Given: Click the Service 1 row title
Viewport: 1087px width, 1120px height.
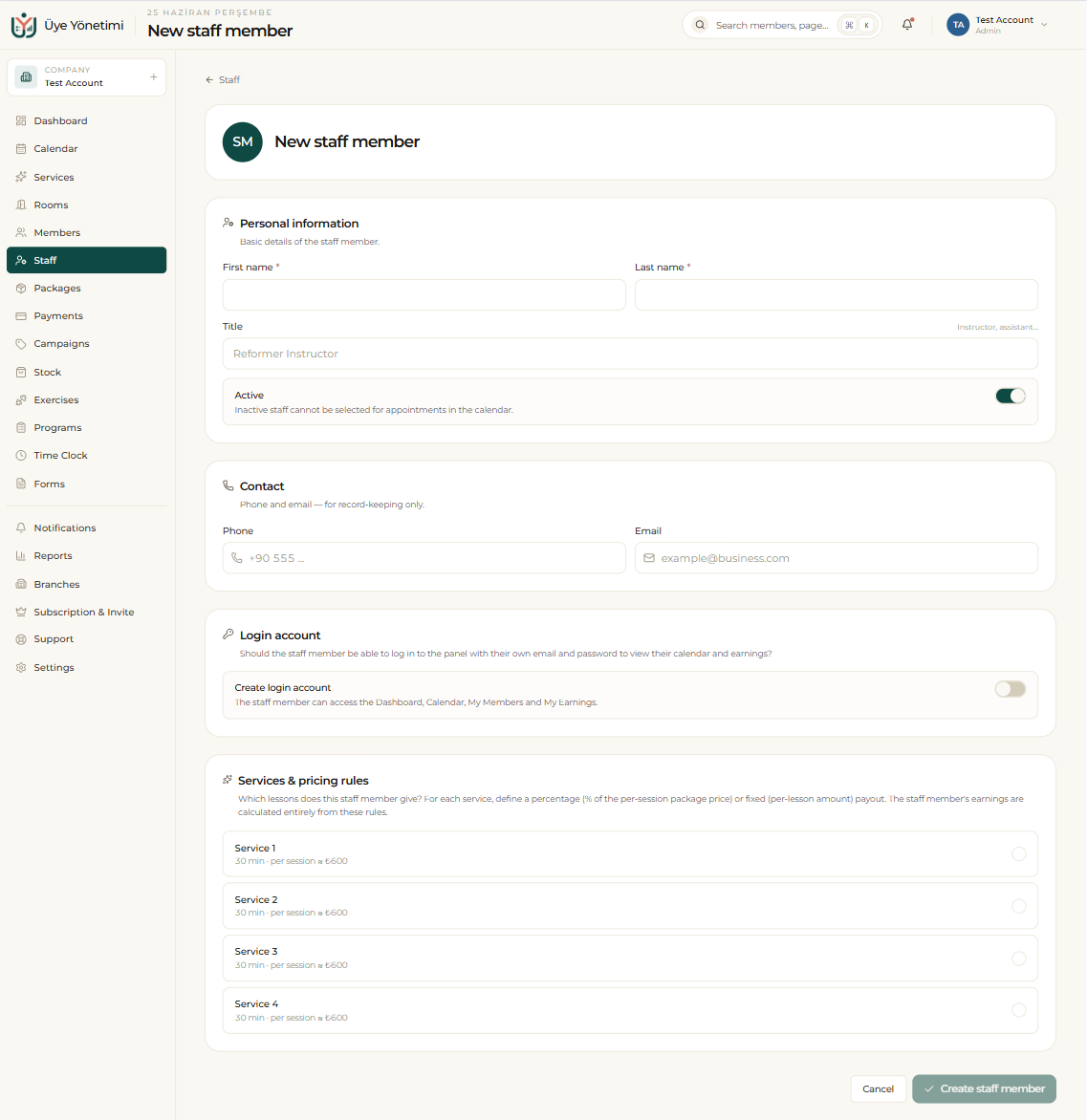Looking at the screenshot, I should [x=255, y=848].
